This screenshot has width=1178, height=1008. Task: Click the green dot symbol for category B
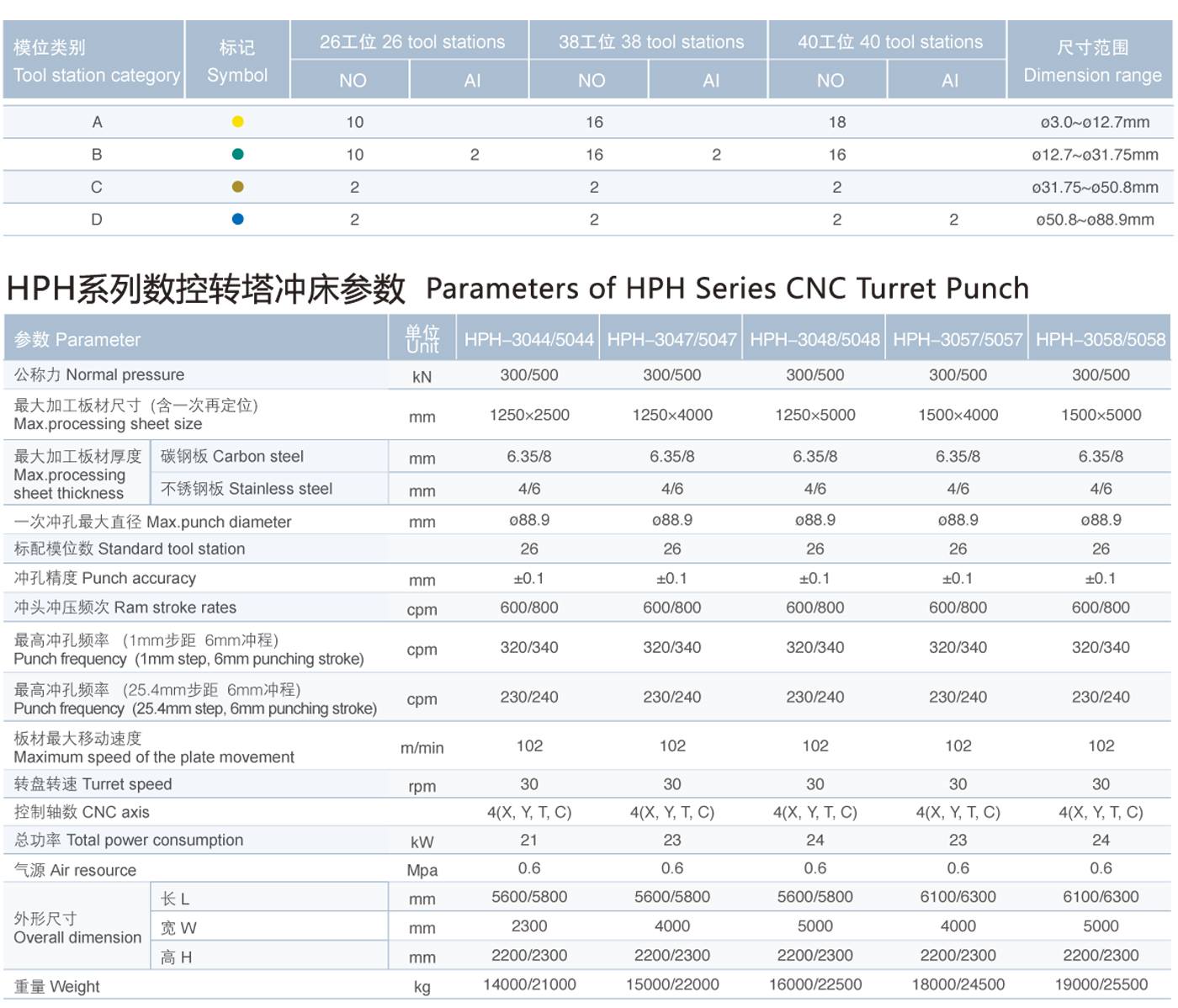tap(237, 154)
